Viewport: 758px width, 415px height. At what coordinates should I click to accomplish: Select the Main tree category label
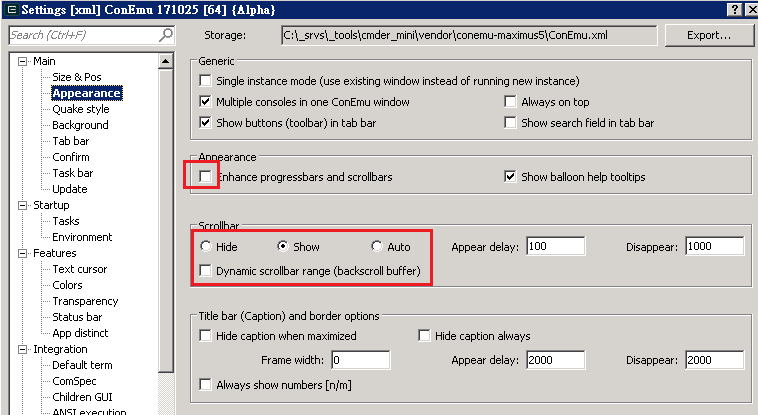point(44,61)
